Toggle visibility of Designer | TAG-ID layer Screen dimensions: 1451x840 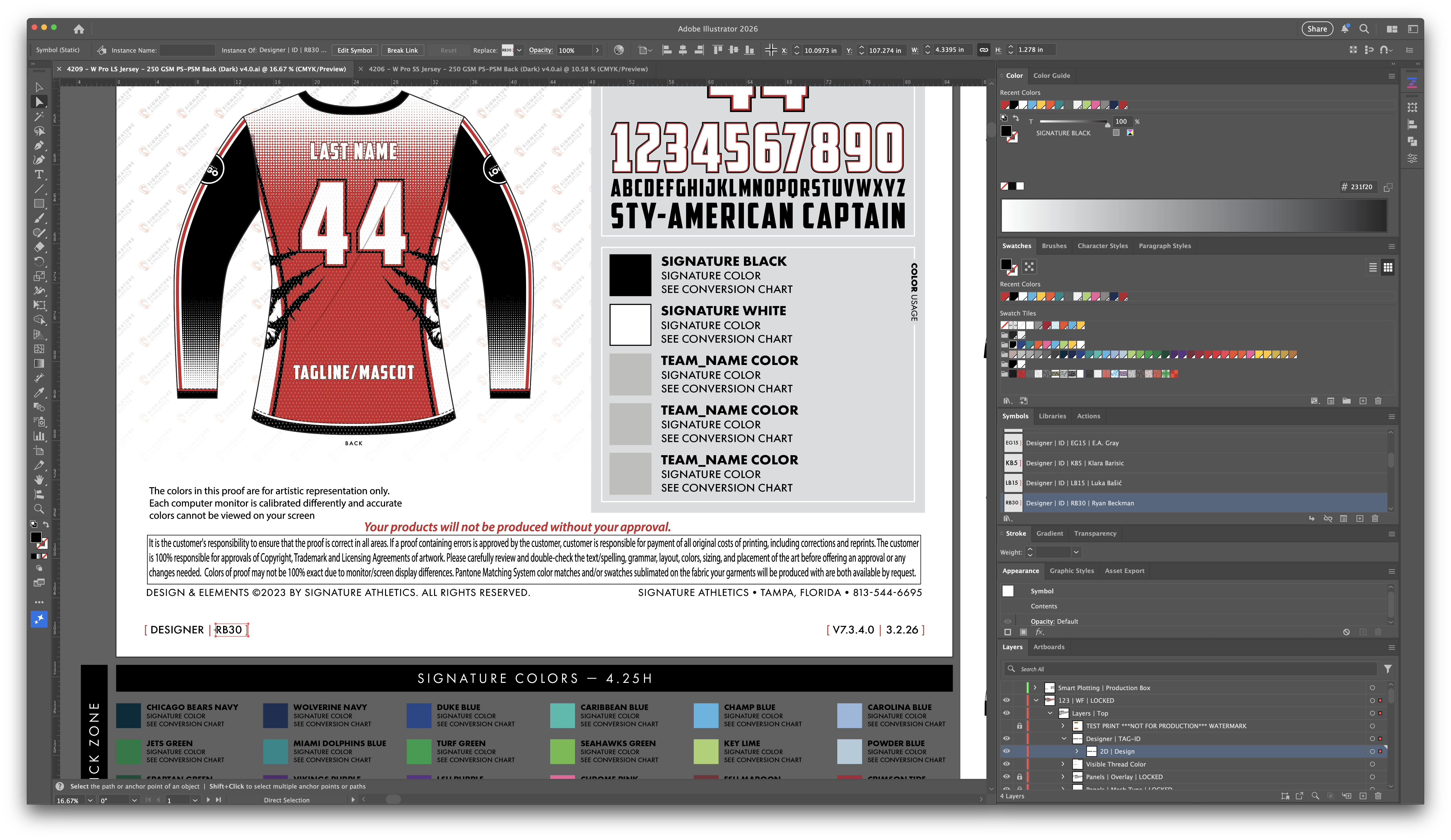(1007, 739)
